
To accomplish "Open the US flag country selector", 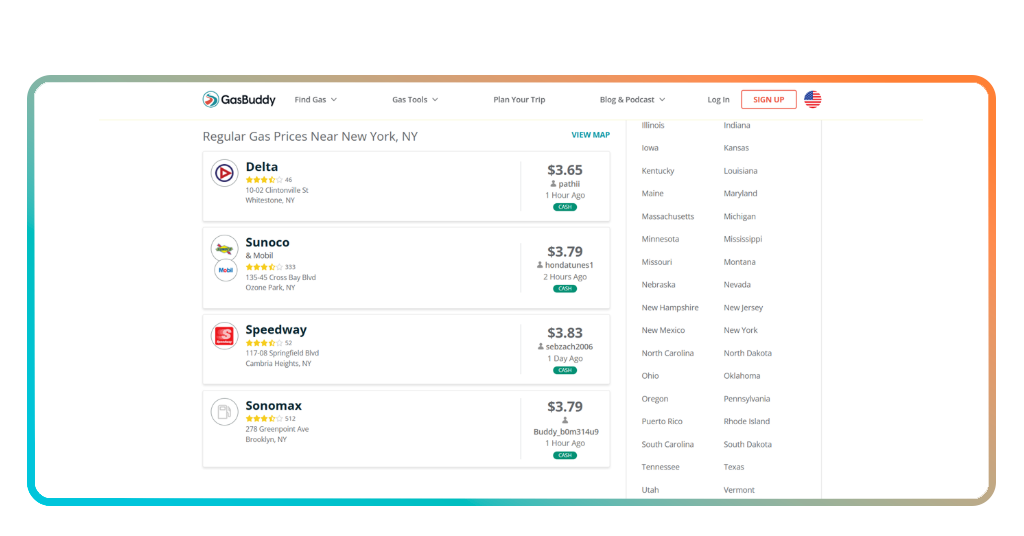I will coord(812,99).
